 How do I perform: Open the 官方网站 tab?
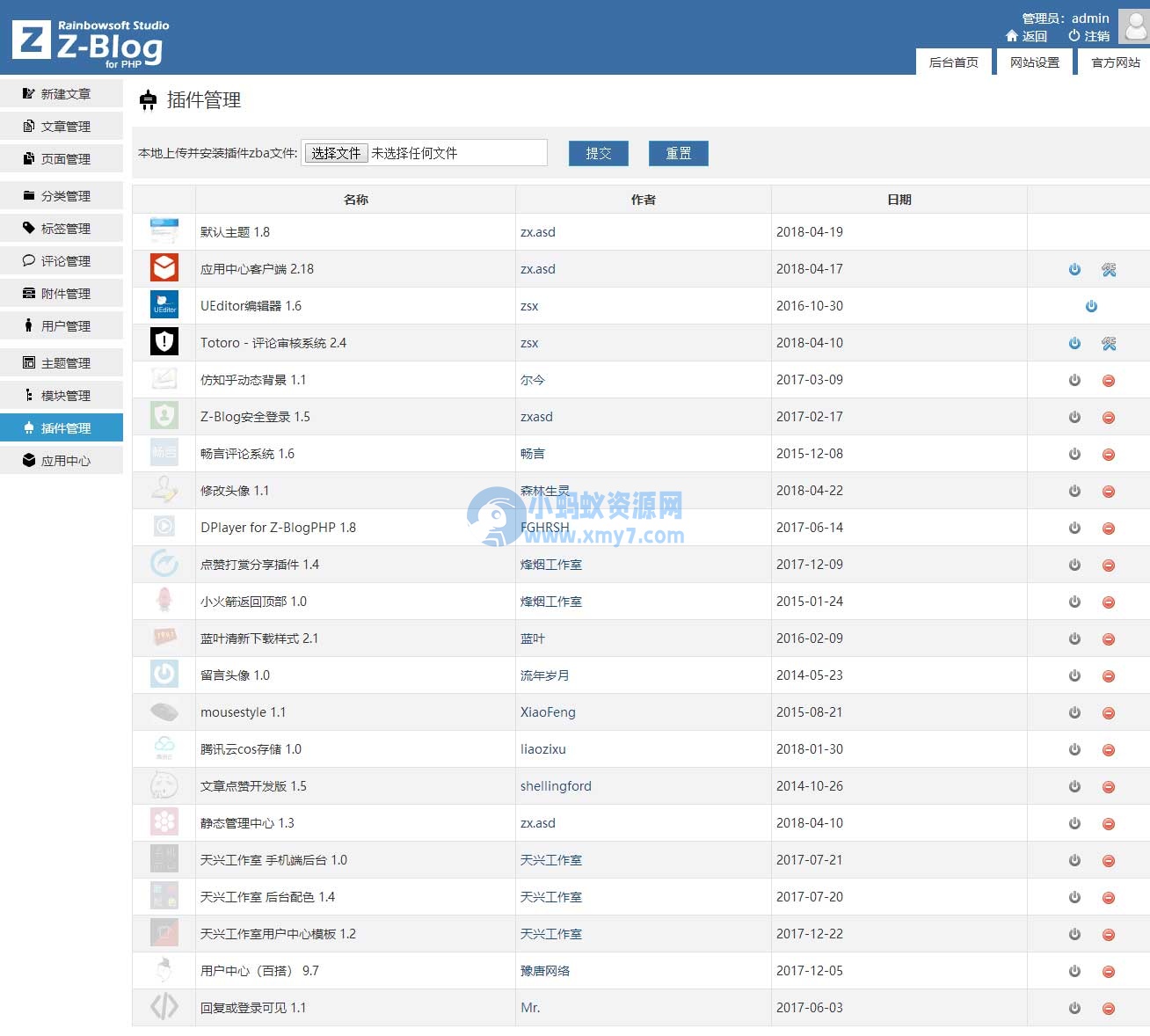1113,62
